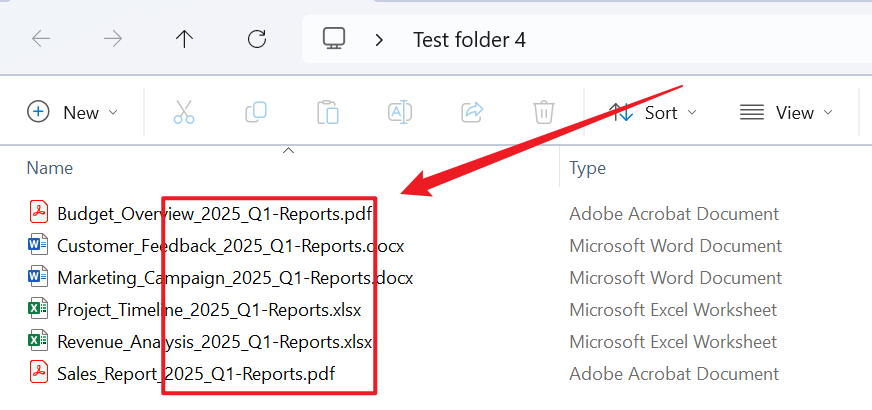The image size is (872, 410).
Task: Go up one folder level
Action: (184, 40)
